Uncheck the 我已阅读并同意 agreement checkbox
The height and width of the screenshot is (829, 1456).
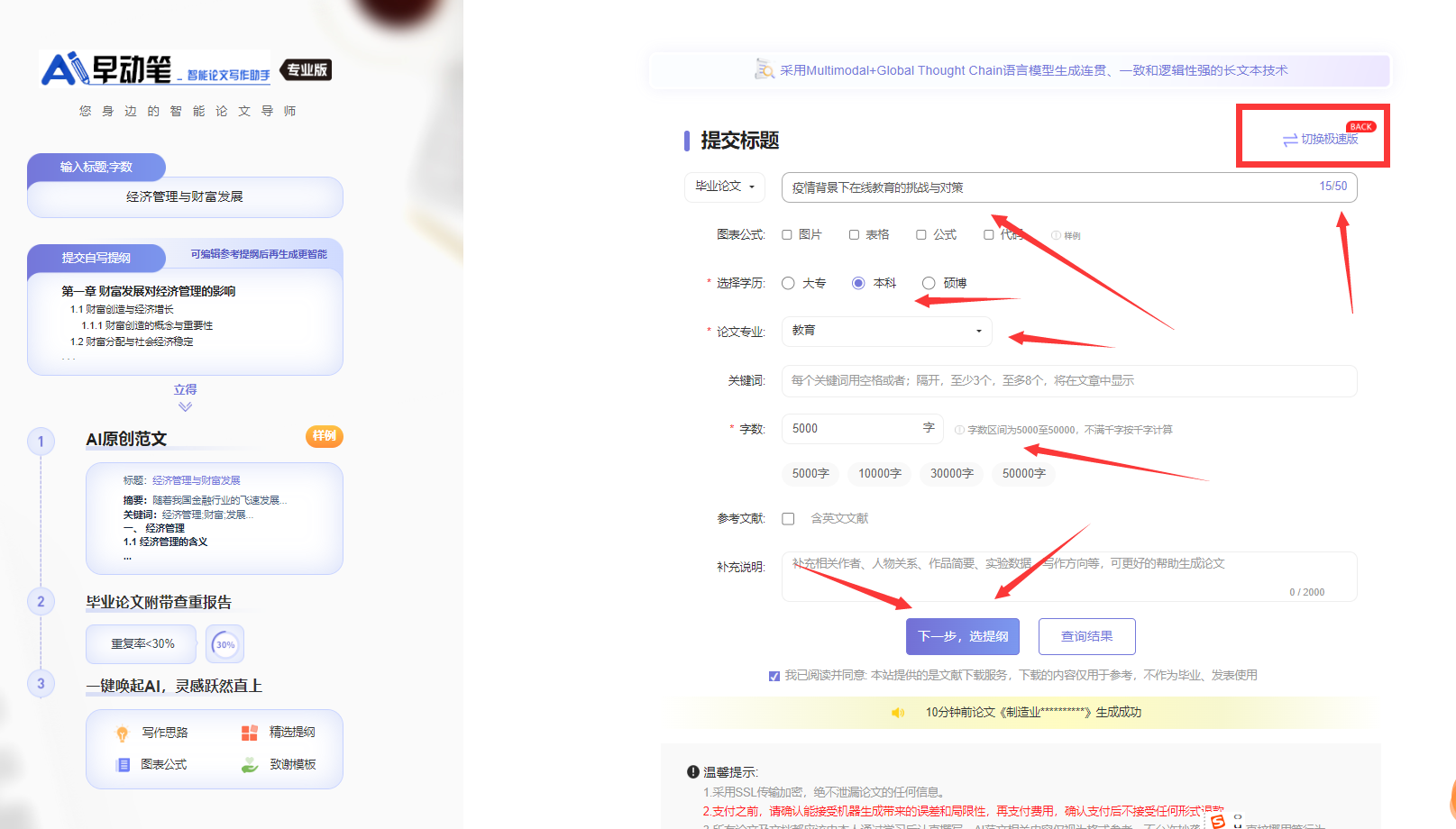pos(774,676)
